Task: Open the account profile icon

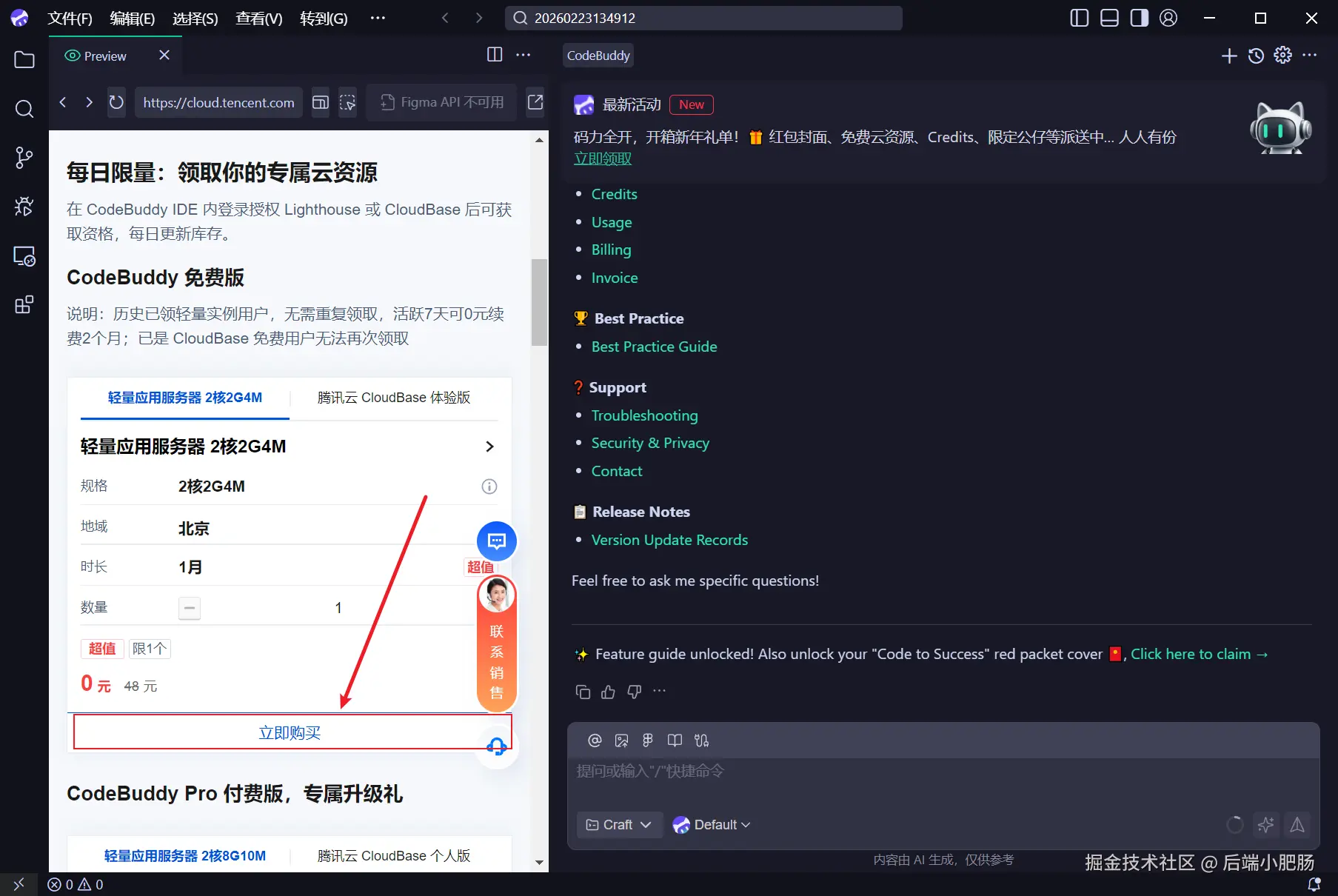Action: [x=1168, y=18]
